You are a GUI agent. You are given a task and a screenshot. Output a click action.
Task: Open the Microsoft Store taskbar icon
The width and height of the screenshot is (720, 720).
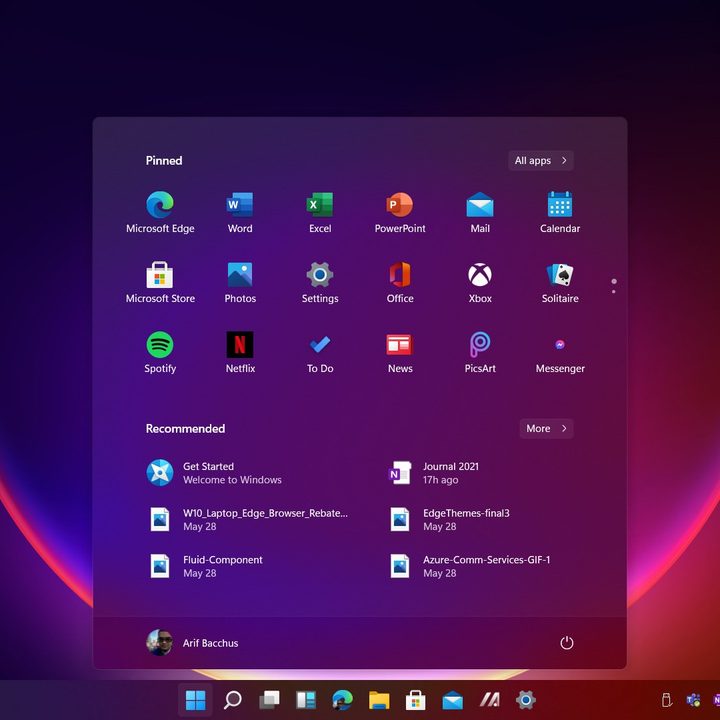[x=416, y=700]
